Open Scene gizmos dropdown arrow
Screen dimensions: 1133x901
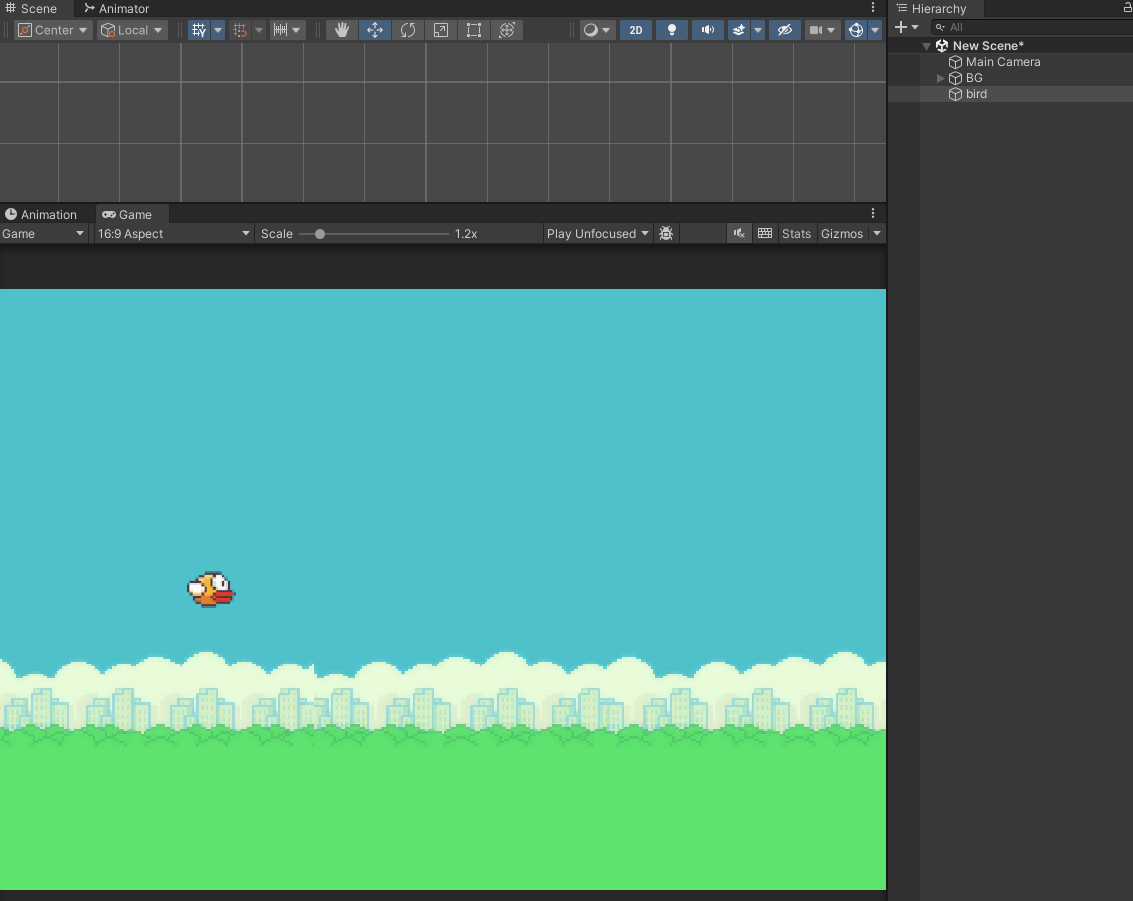pyautogui.click(x=875, y=30)
